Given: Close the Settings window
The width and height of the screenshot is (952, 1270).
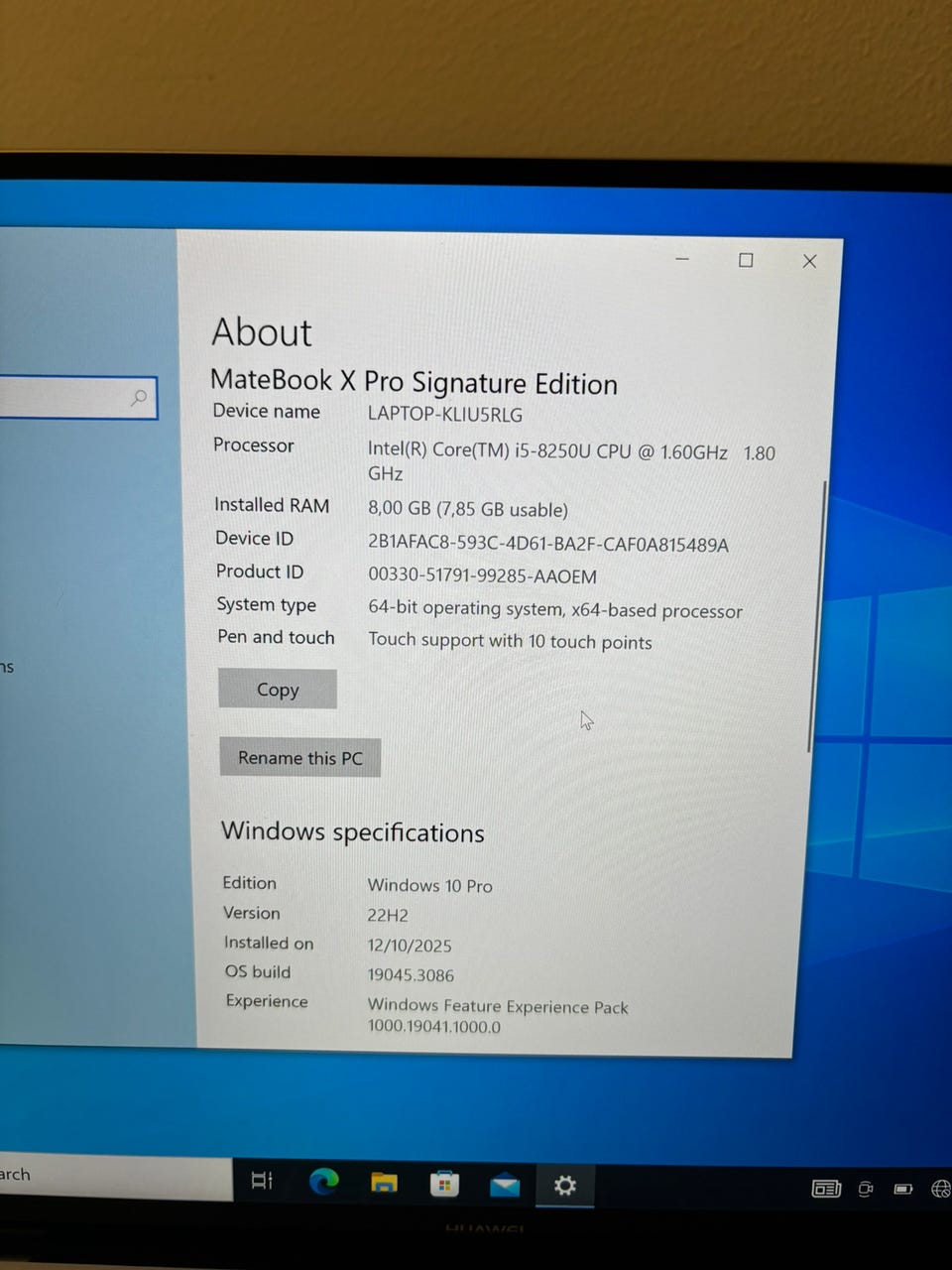Looking at the screenshot, I should pyautogui.click(x=809, y=261).
